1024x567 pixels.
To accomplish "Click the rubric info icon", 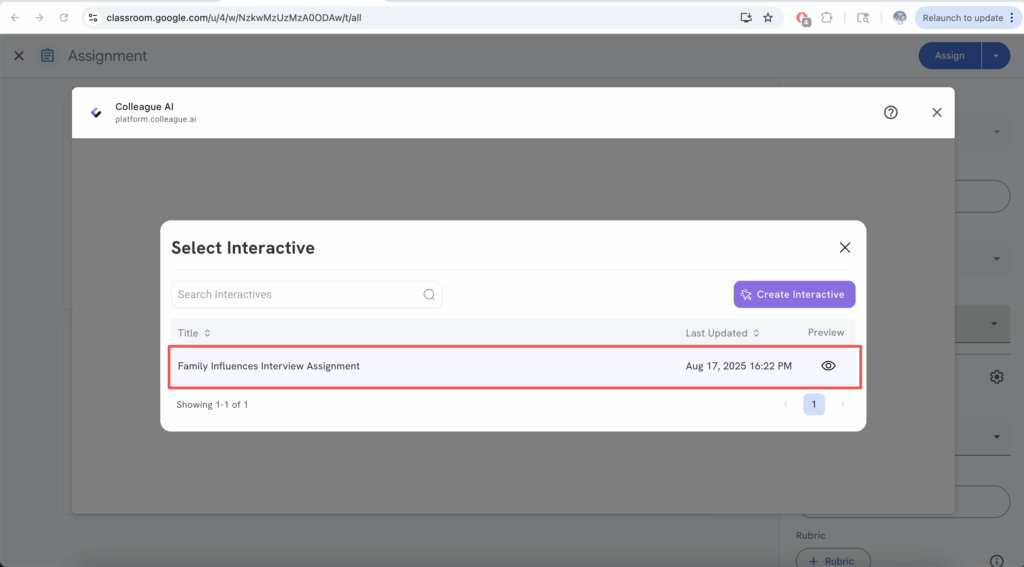I will [x=996, y=561].
